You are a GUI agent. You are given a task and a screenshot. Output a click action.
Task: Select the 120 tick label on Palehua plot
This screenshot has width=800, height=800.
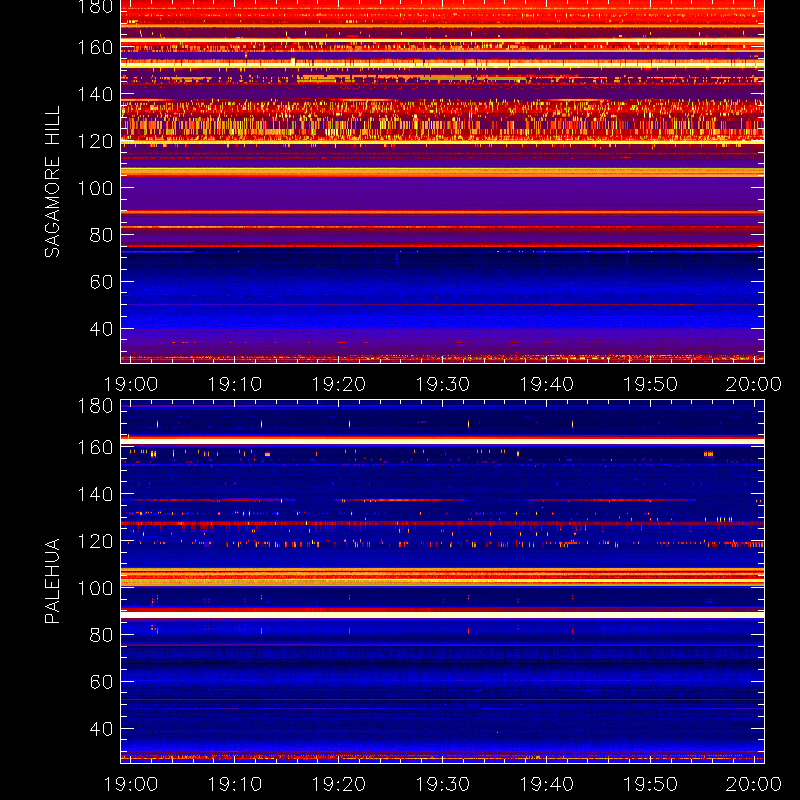[95, 541]
